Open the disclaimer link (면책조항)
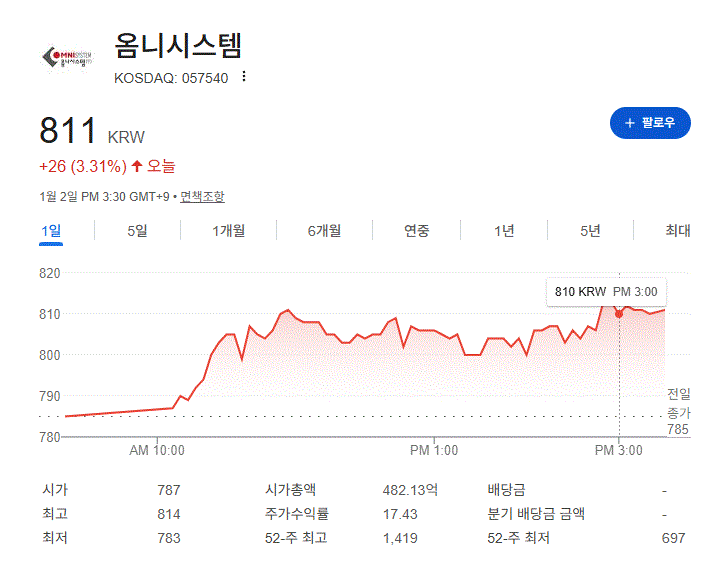Image resolution: width=706 pixels, height=570 pixels. point(202,197)
